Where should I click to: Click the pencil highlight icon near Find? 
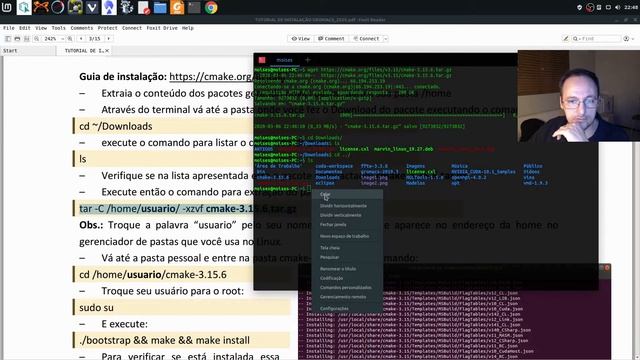click(x=566, y=39)
